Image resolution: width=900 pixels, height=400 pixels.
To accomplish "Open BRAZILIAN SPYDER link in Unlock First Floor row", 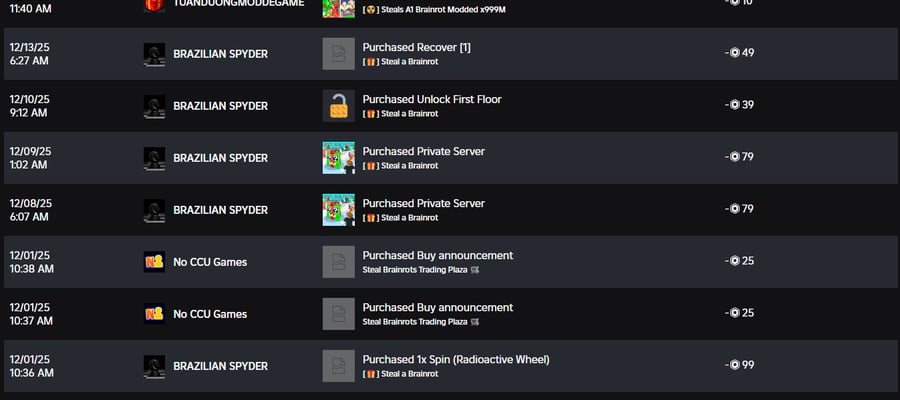I will 220,106.
